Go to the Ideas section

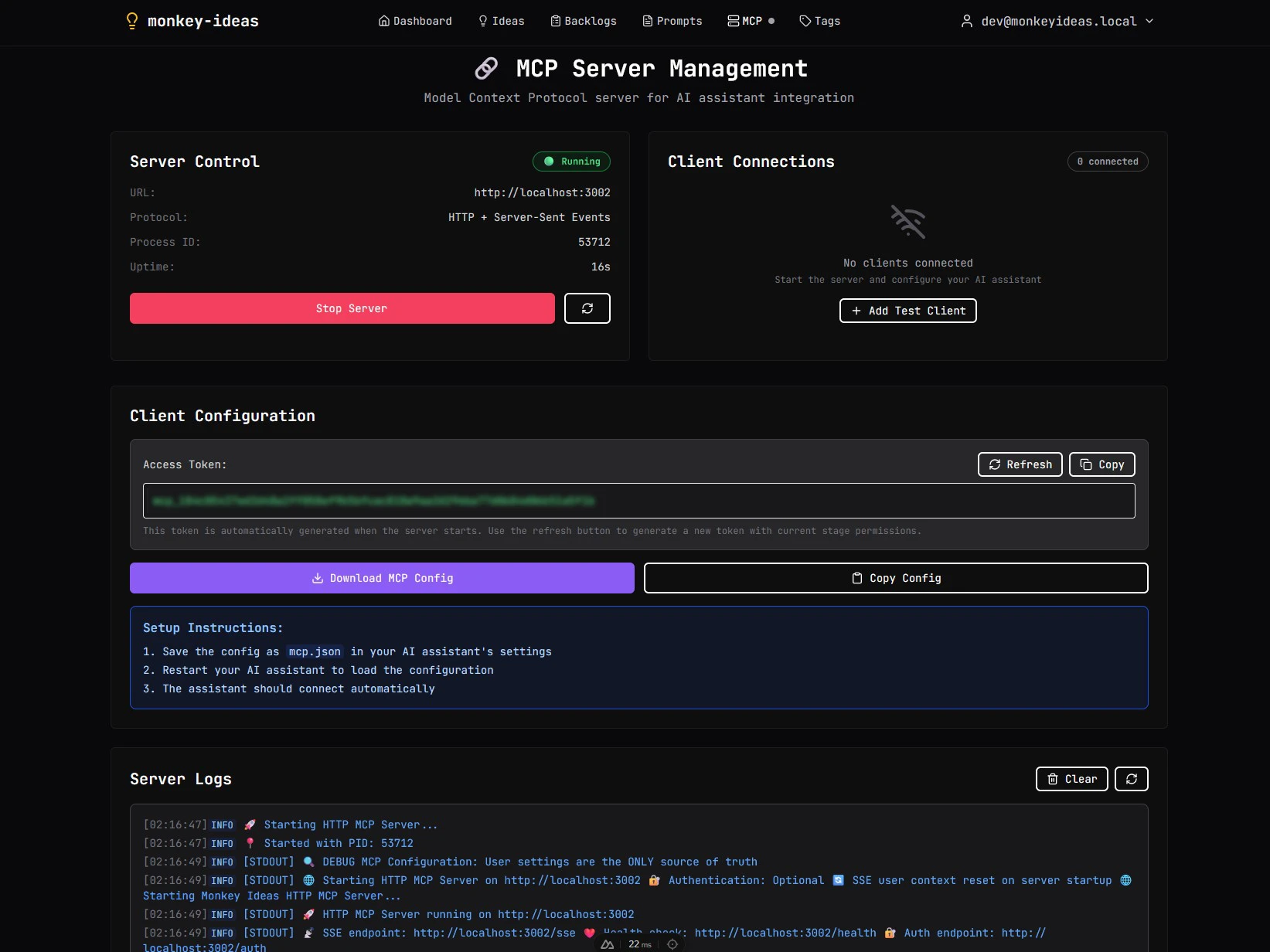[501, 21]
